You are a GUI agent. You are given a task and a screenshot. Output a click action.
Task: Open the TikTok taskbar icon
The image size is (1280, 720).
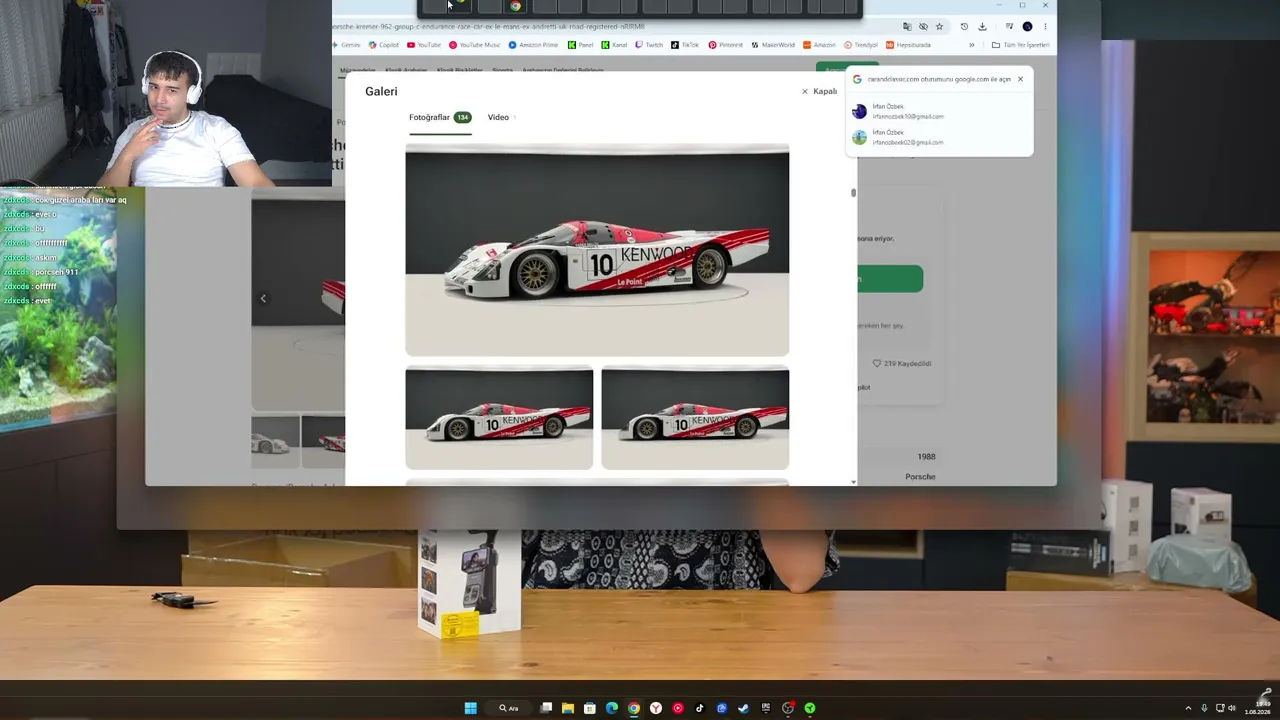(700, 708)
